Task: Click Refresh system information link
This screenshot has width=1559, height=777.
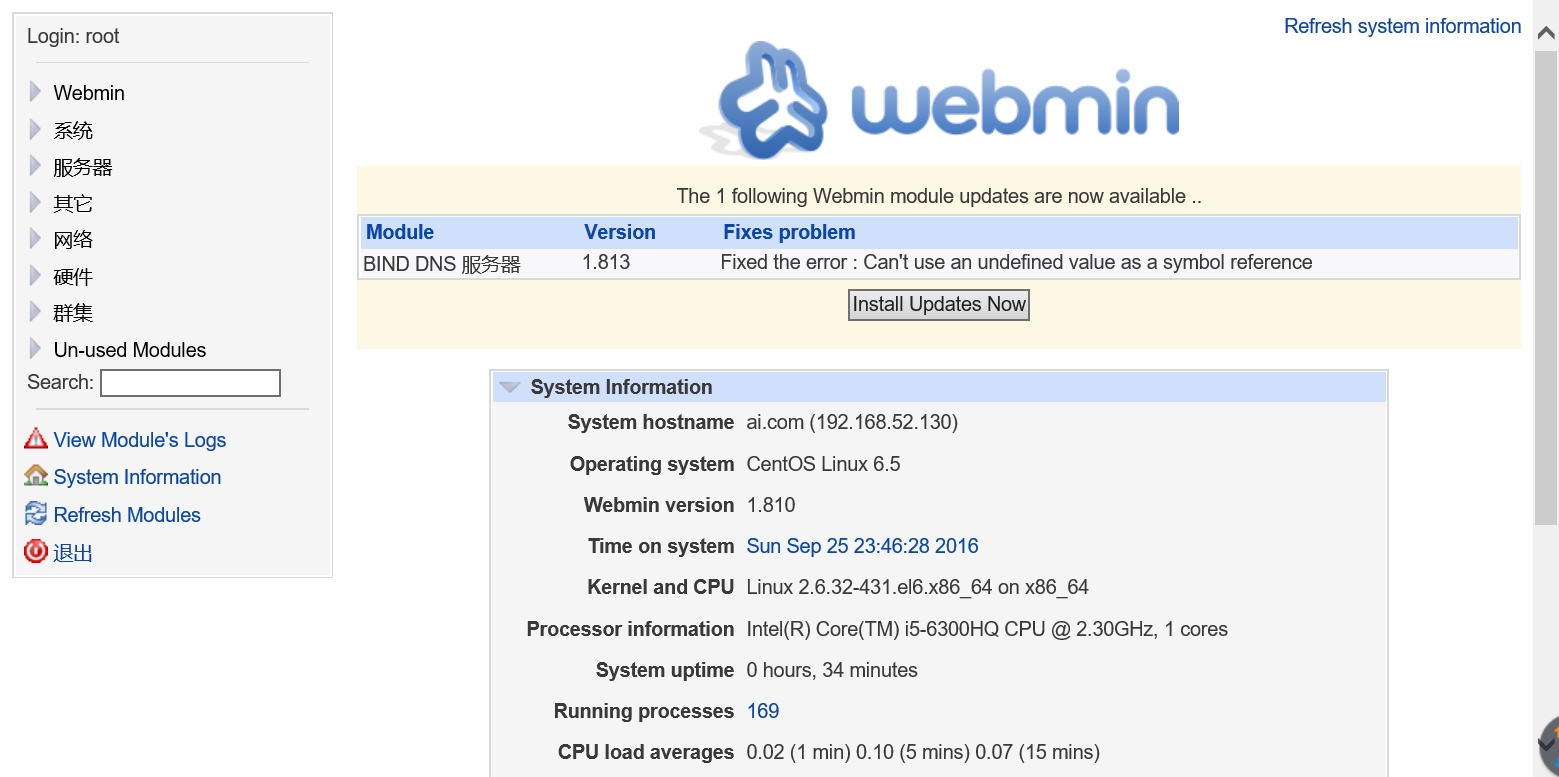Action: [x=1402, y=26]
